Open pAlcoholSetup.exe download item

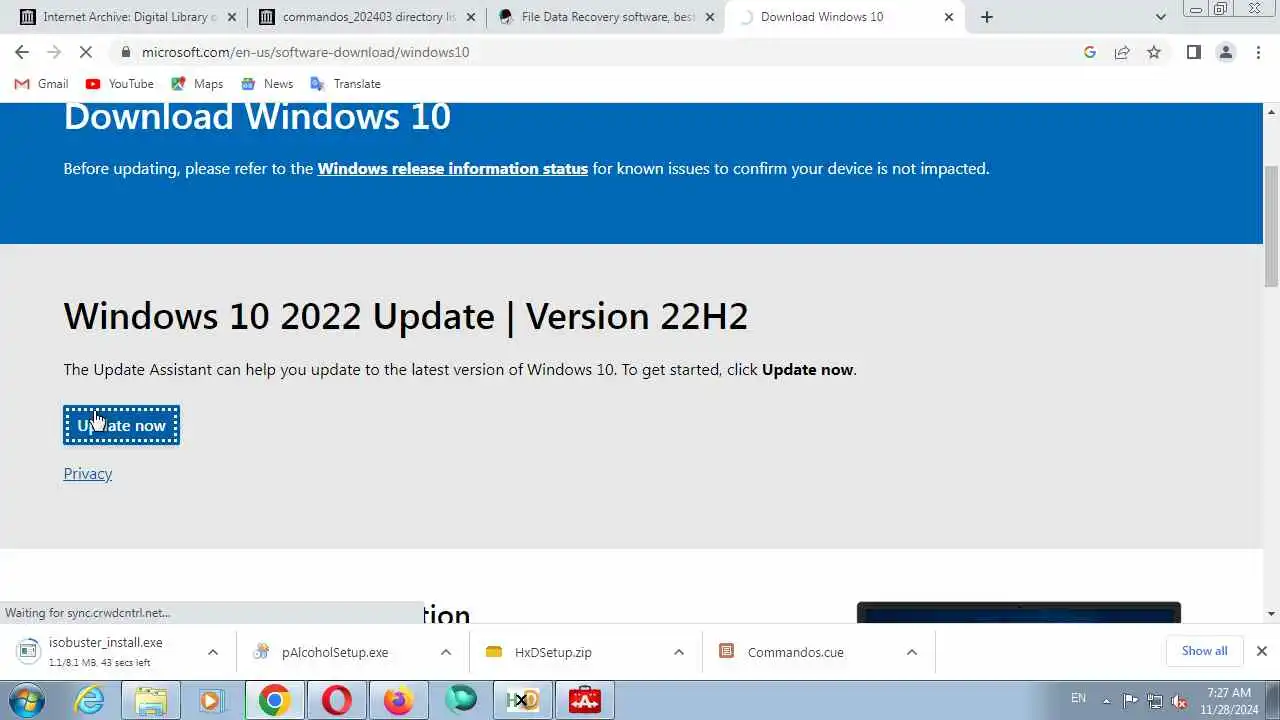click(322, 652)
